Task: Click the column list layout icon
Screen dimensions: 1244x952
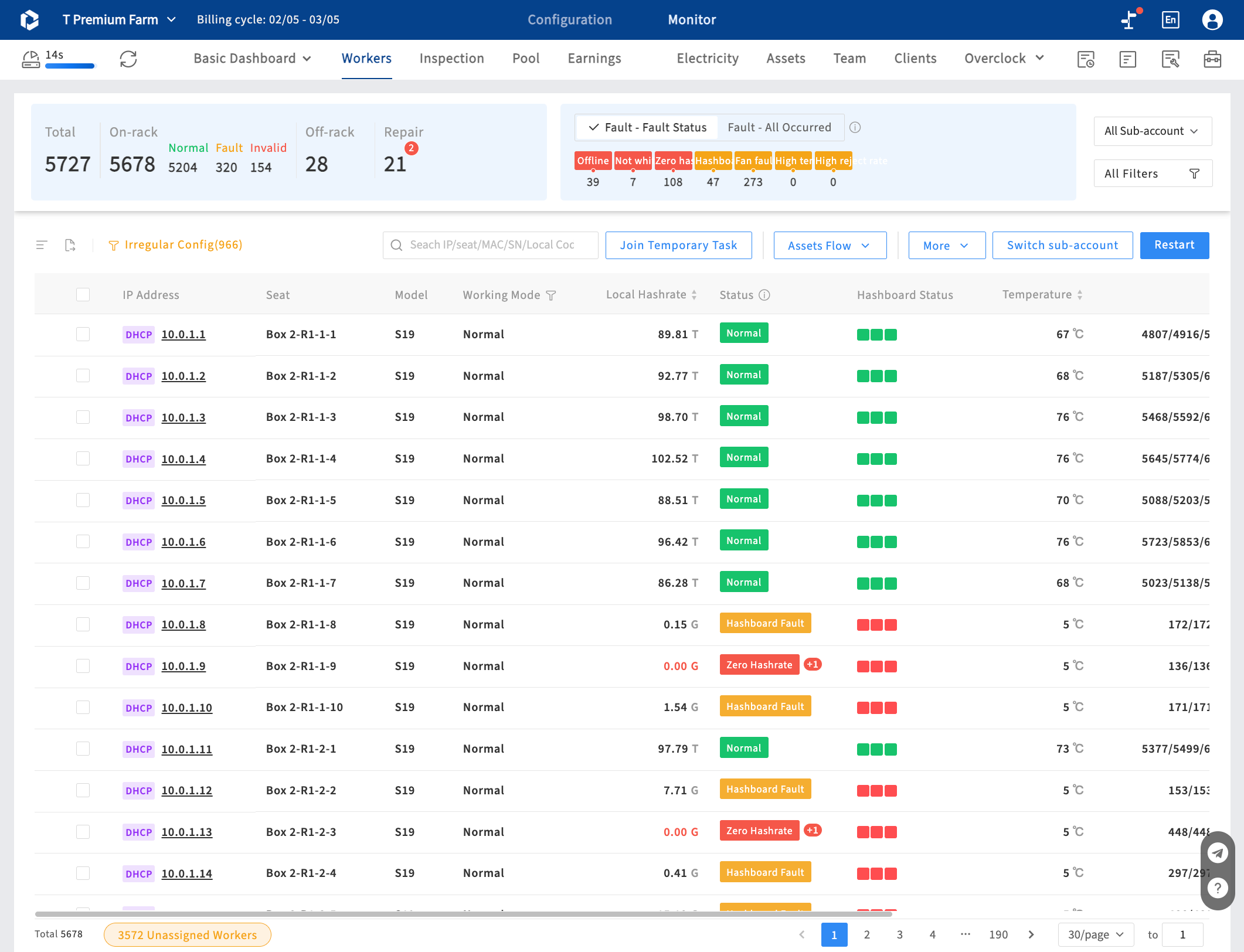Action: tap(42, 245)
